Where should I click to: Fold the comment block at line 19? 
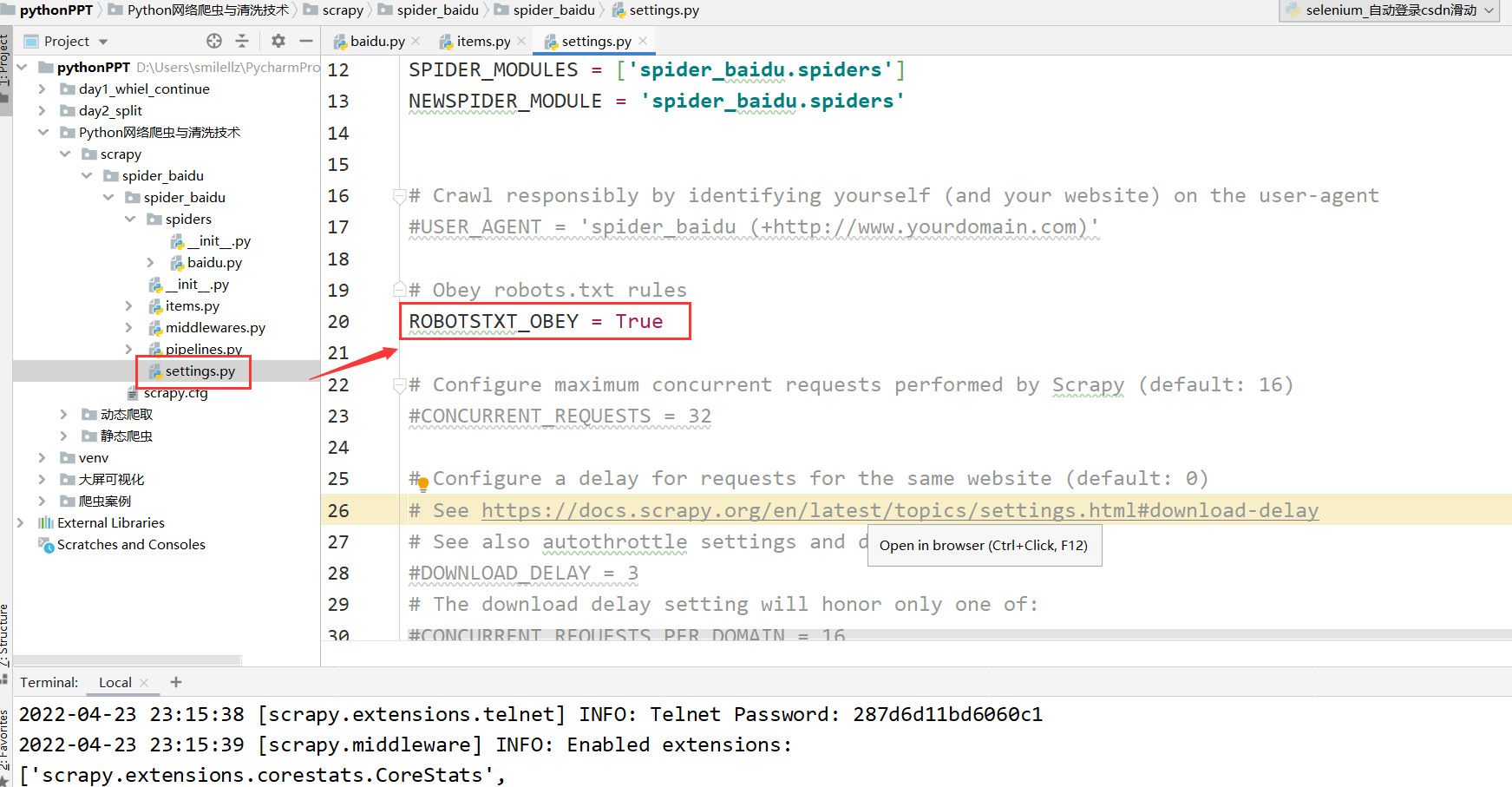[399, 290]
